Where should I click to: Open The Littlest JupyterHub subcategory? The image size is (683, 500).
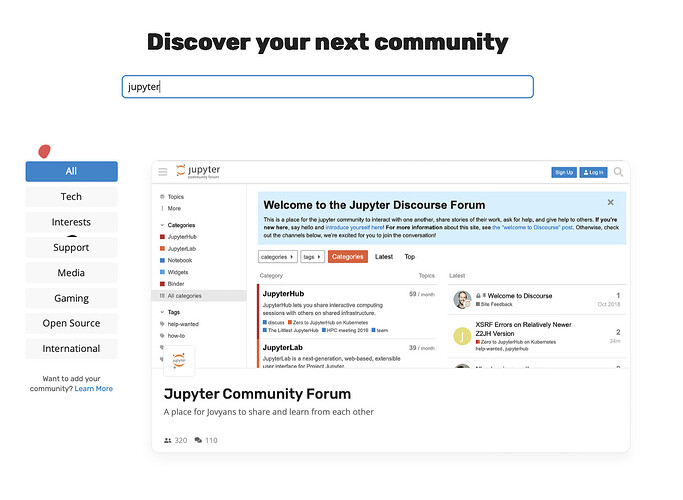click(x=293, y=331)
